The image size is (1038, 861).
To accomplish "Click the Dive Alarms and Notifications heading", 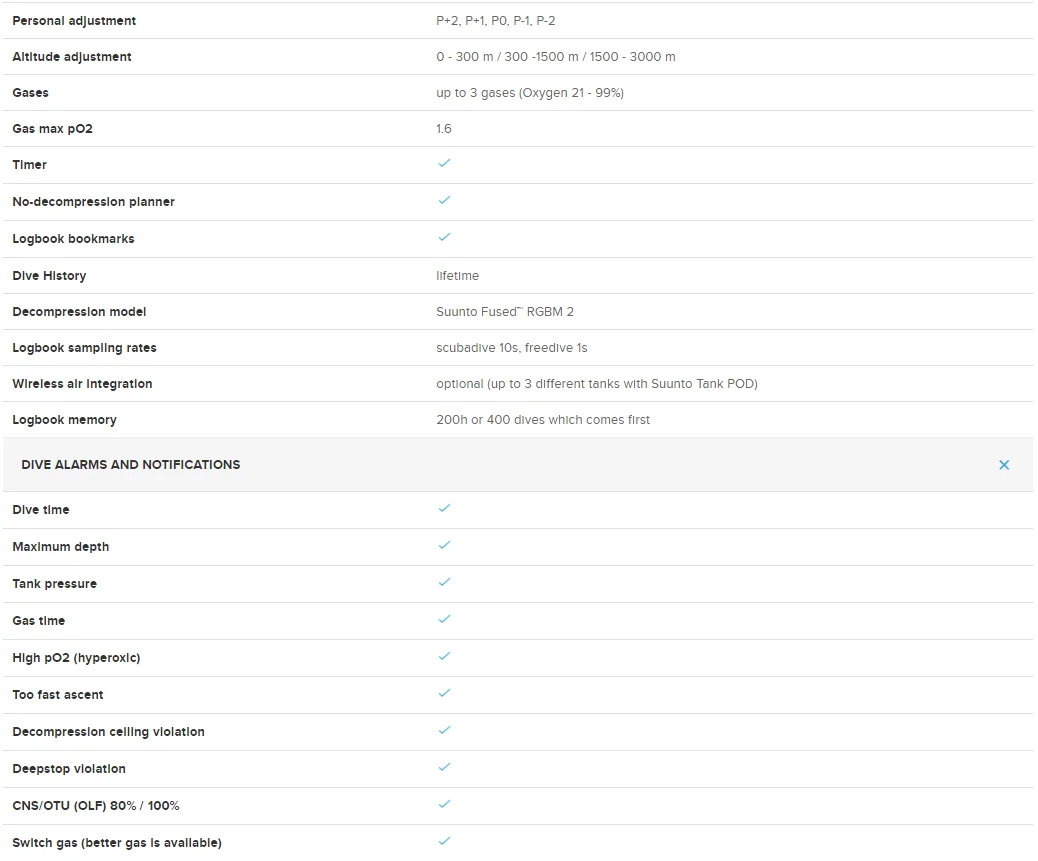I will 130,465.
